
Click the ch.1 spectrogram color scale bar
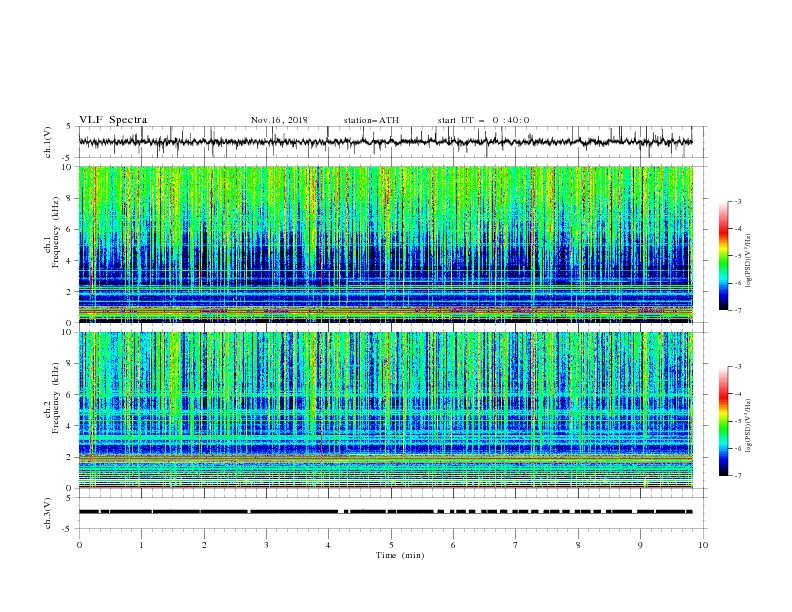[723, 256]
